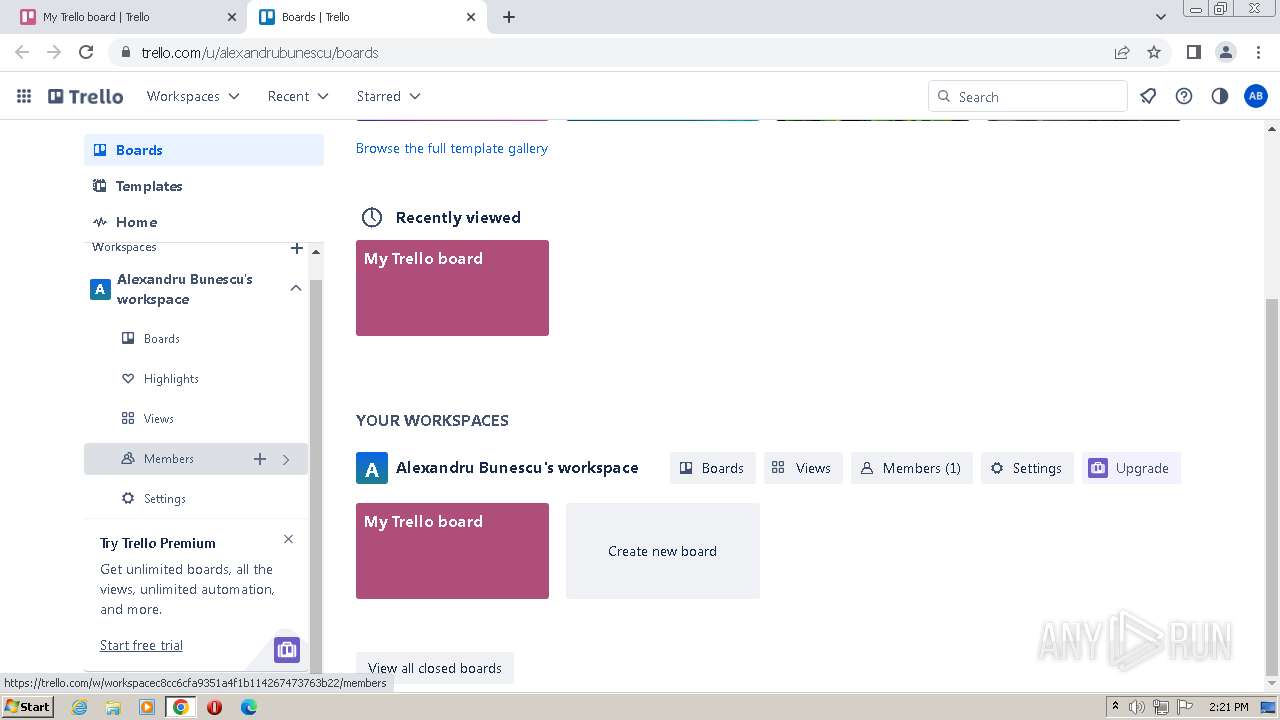Select Home in left navigation
The width and height of the screenshot is (1280, 720).
coord(204,222)
